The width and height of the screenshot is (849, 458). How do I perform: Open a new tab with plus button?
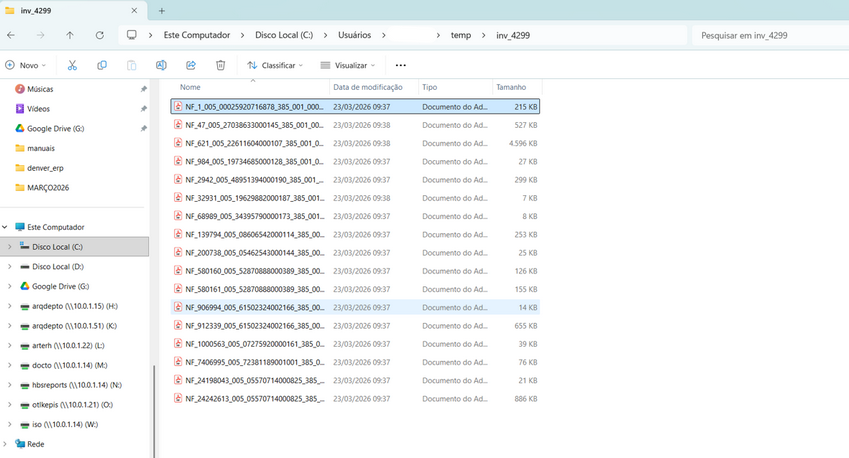pyautogui.click(x=162, y=10)
